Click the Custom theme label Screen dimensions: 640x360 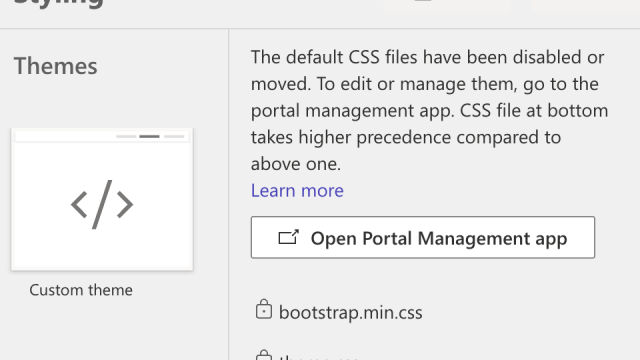pos(81,290)
